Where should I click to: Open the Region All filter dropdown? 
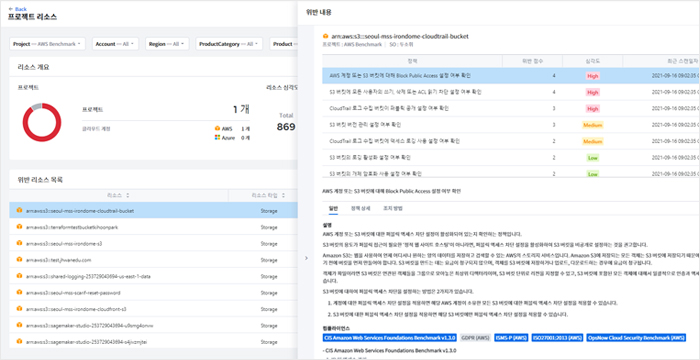(x=167, y=44)
